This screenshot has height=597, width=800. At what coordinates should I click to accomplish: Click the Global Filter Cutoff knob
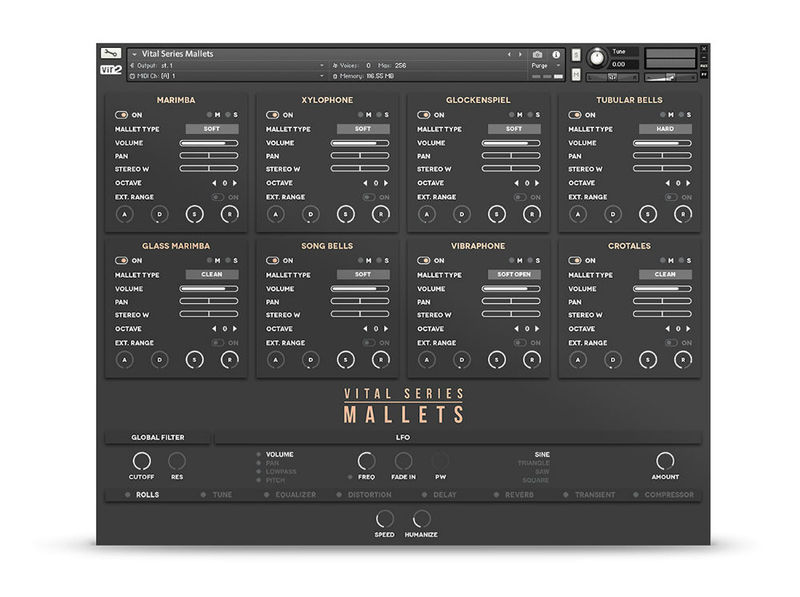point(141,461)
